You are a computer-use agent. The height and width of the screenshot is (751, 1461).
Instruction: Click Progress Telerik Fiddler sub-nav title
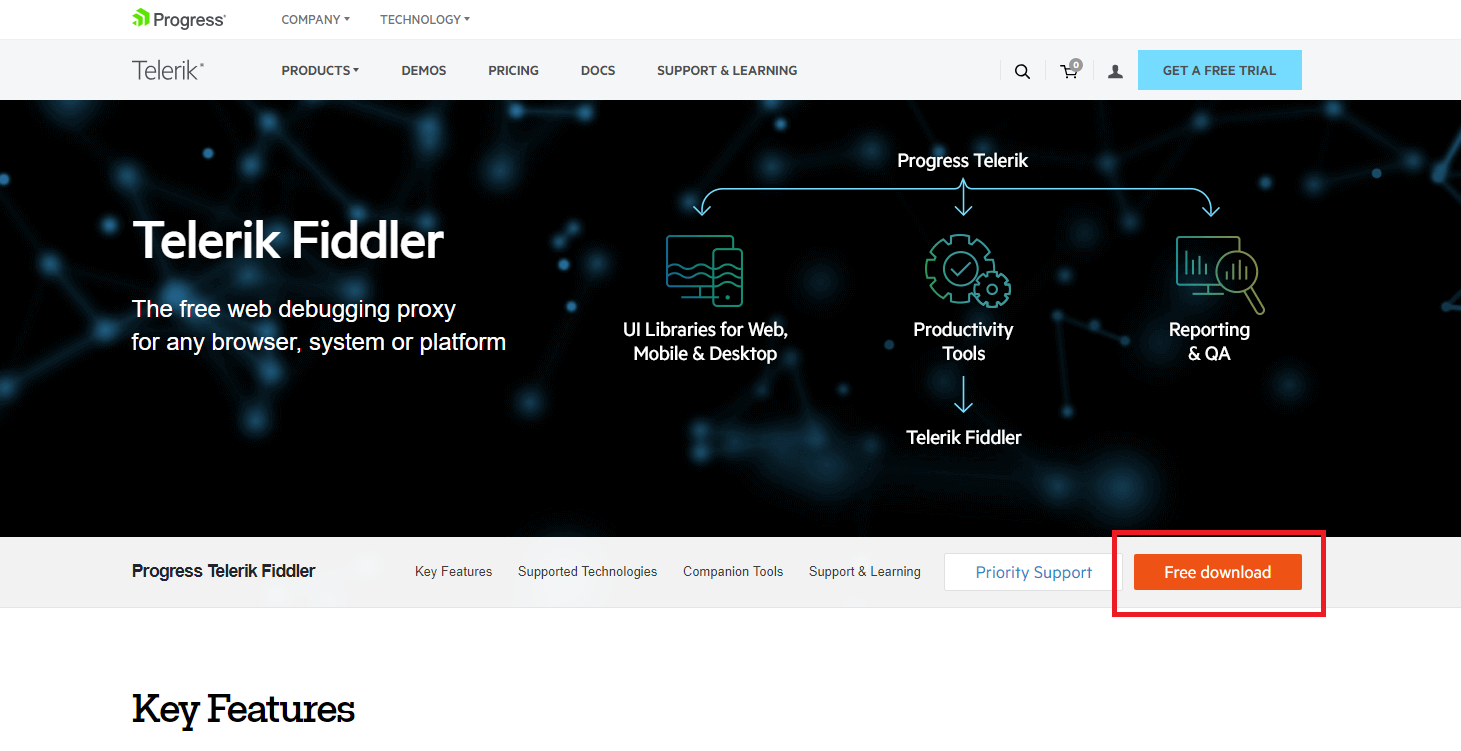click(x=224, y=571)
